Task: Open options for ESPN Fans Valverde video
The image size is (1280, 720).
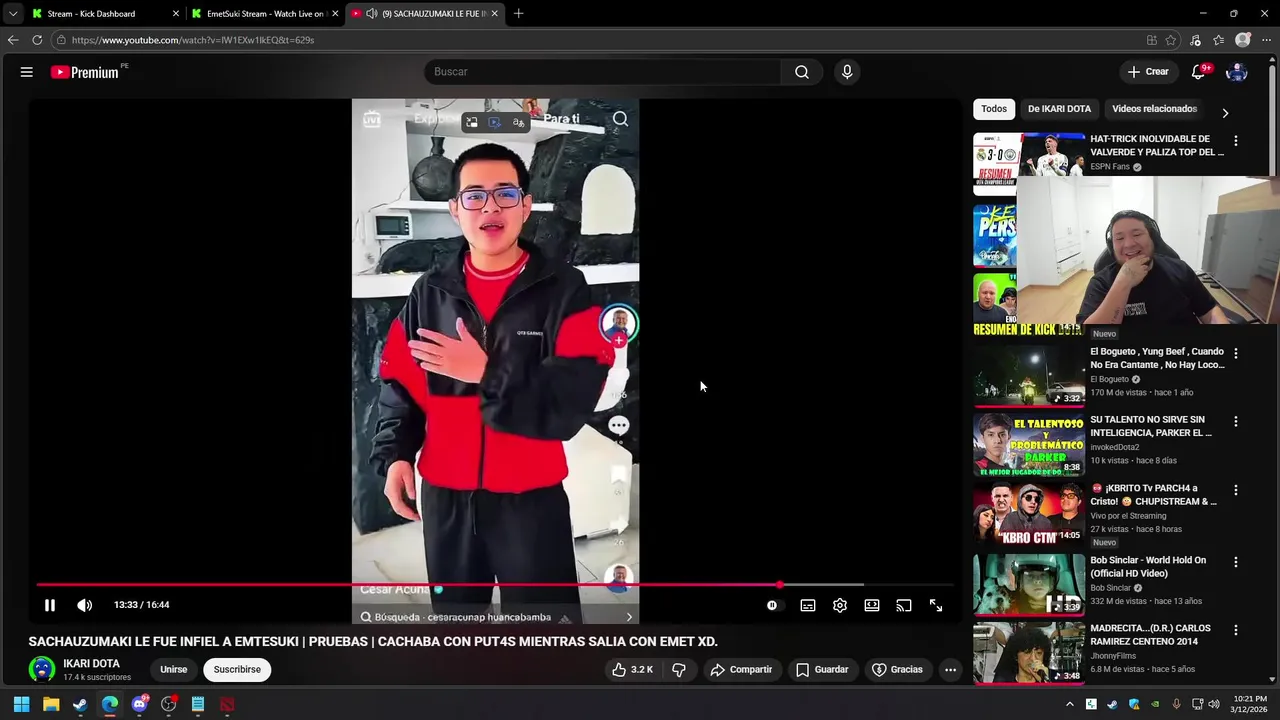Action: 1236,141
